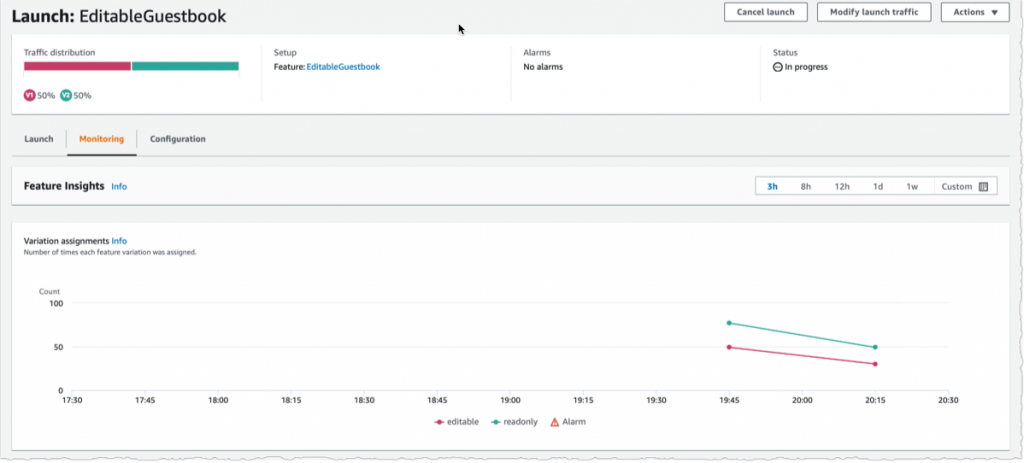Image resolution: width=1024 pixels, height=463 pixels.
Task: Open the Configuration tab
Action: [x=178, y=139]
